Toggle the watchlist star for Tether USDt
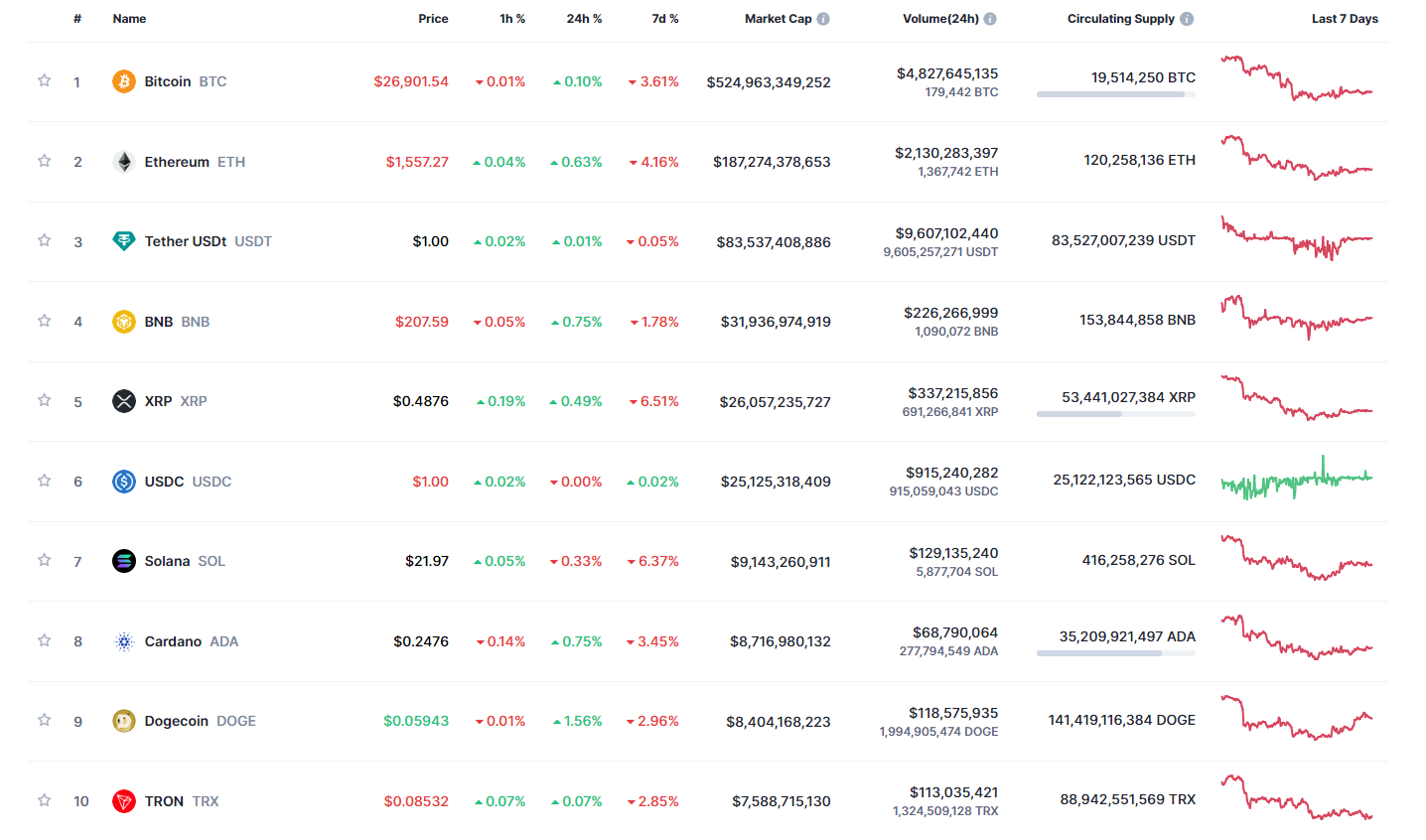 pos(45,240)
